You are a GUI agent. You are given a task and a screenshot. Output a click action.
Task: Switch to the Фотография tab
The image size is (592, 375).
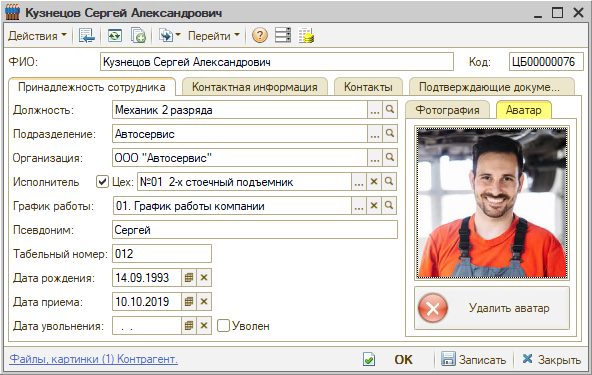pyautogui.click(x=447, y=110)
